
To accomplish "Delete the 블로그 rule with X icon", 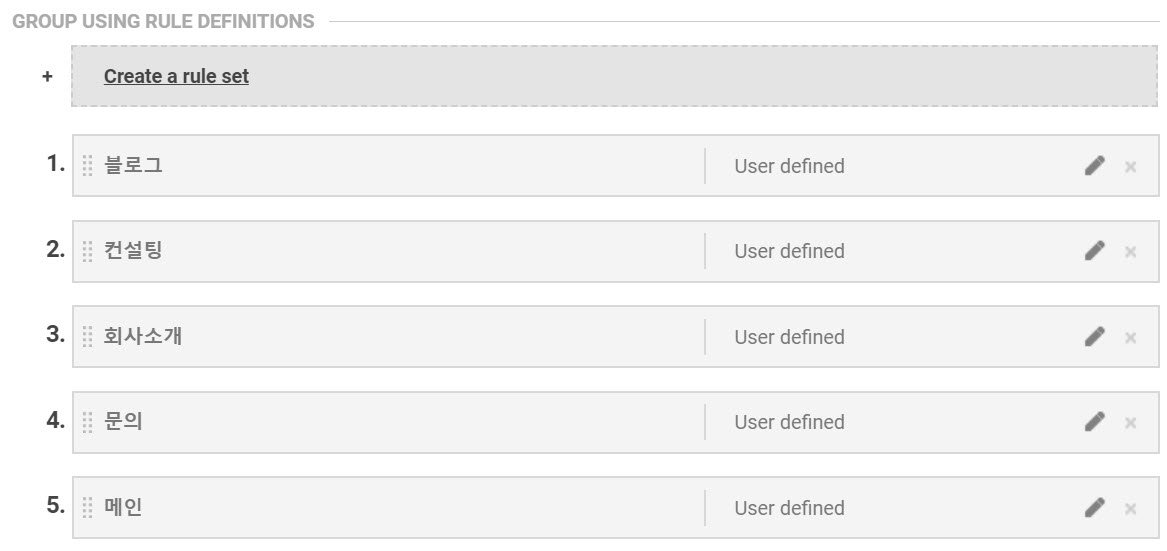I will (x=1131, y=167).
